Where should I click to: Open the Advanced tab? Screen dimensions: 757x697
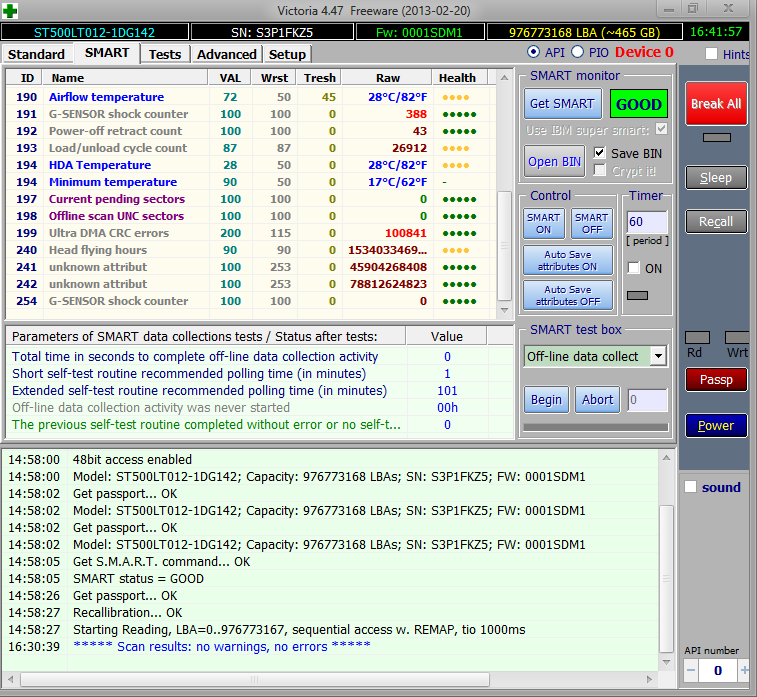[226, 54]
